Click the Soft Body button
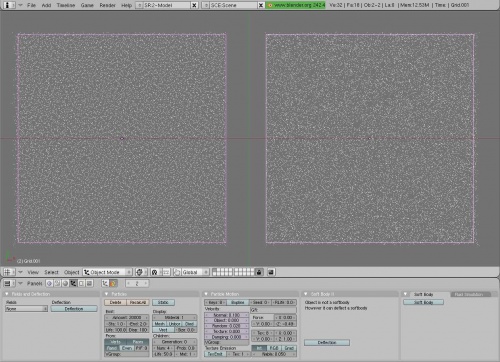 423,302
